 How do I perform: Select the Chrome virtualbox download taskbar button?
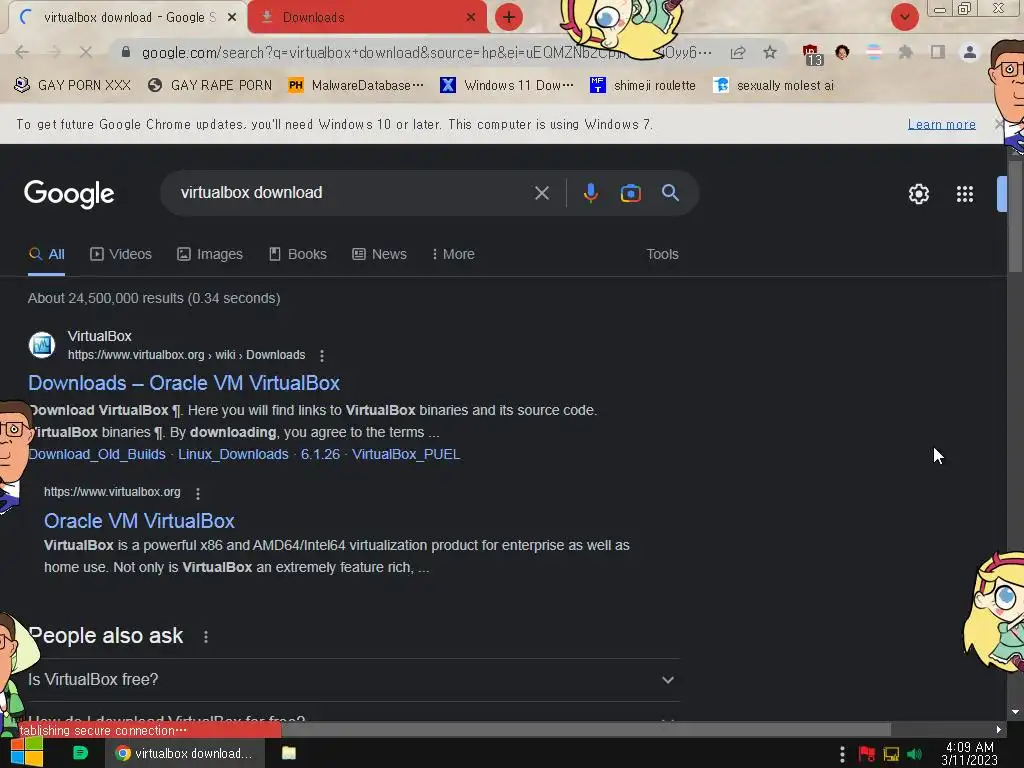click(x=185, y=753)
